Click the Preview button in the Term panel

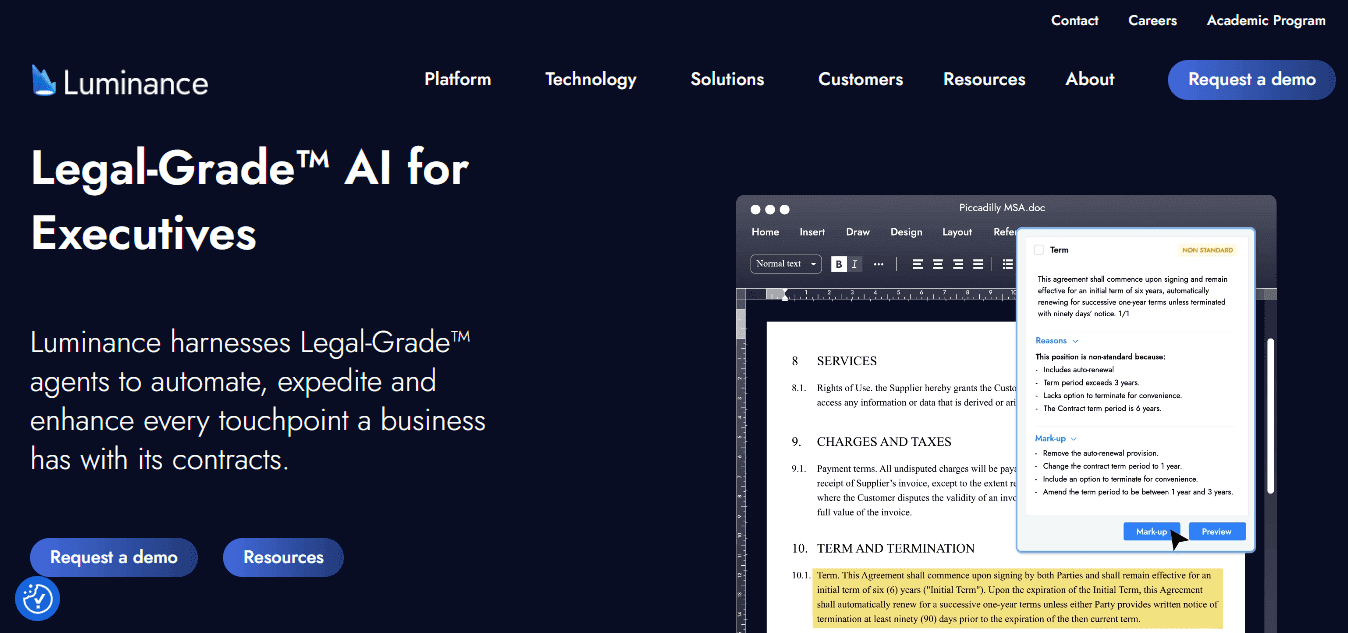1217,531
